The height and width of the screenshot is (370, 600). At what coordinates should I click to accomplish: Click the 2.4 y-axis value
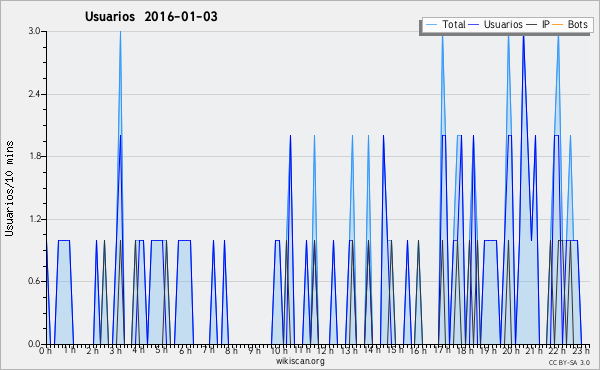(34, 94)
